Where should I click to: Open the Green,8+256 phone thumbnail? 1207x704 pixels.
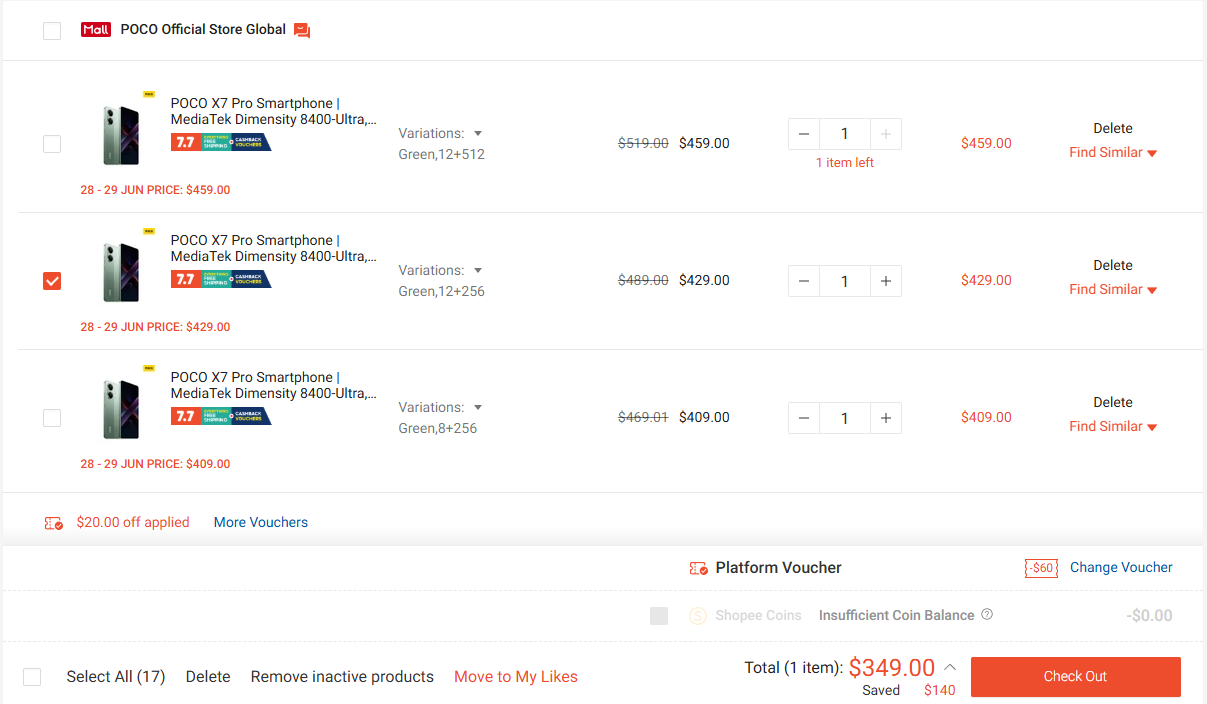pyautogui.click(x=122, y=408)
